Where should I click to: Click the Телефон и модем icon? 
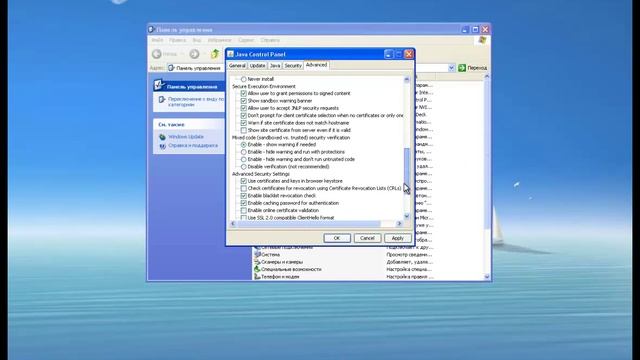tap(257, 276)
